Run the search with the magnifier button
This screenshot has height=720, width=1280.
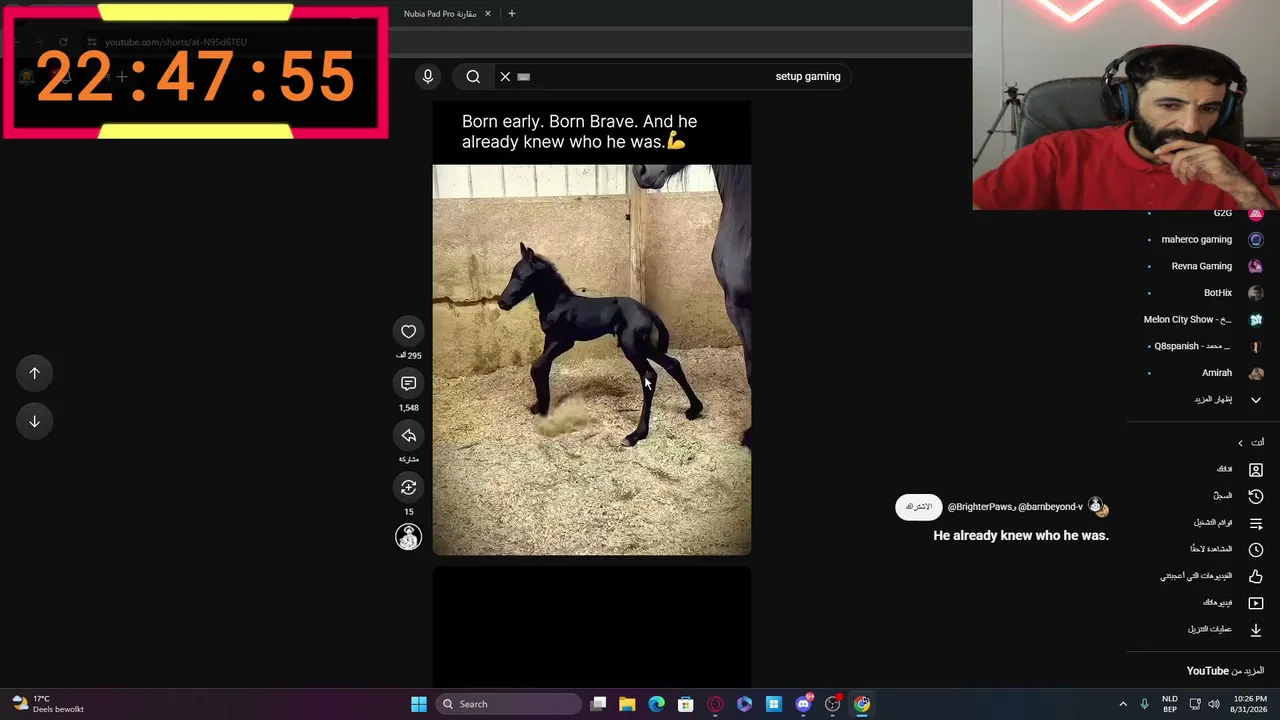point(473,76)
